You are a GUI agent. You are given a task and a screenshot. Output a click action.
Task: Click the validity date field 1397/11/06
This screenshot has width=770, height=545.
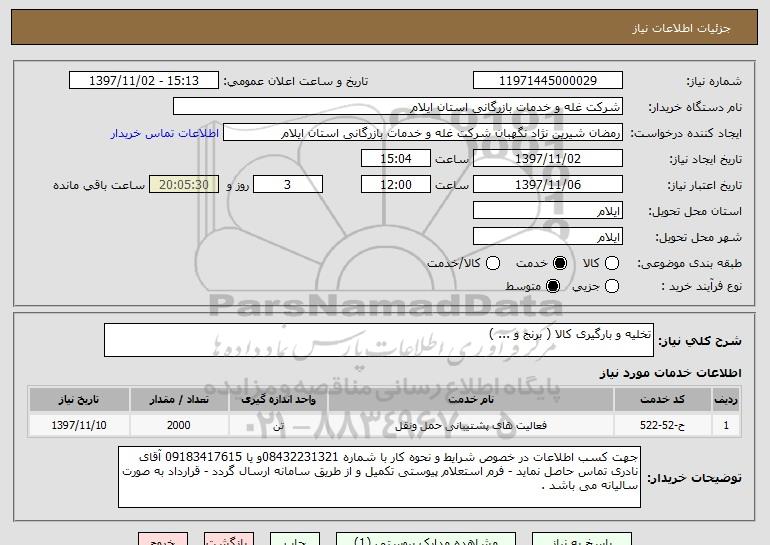click(548, 185)
